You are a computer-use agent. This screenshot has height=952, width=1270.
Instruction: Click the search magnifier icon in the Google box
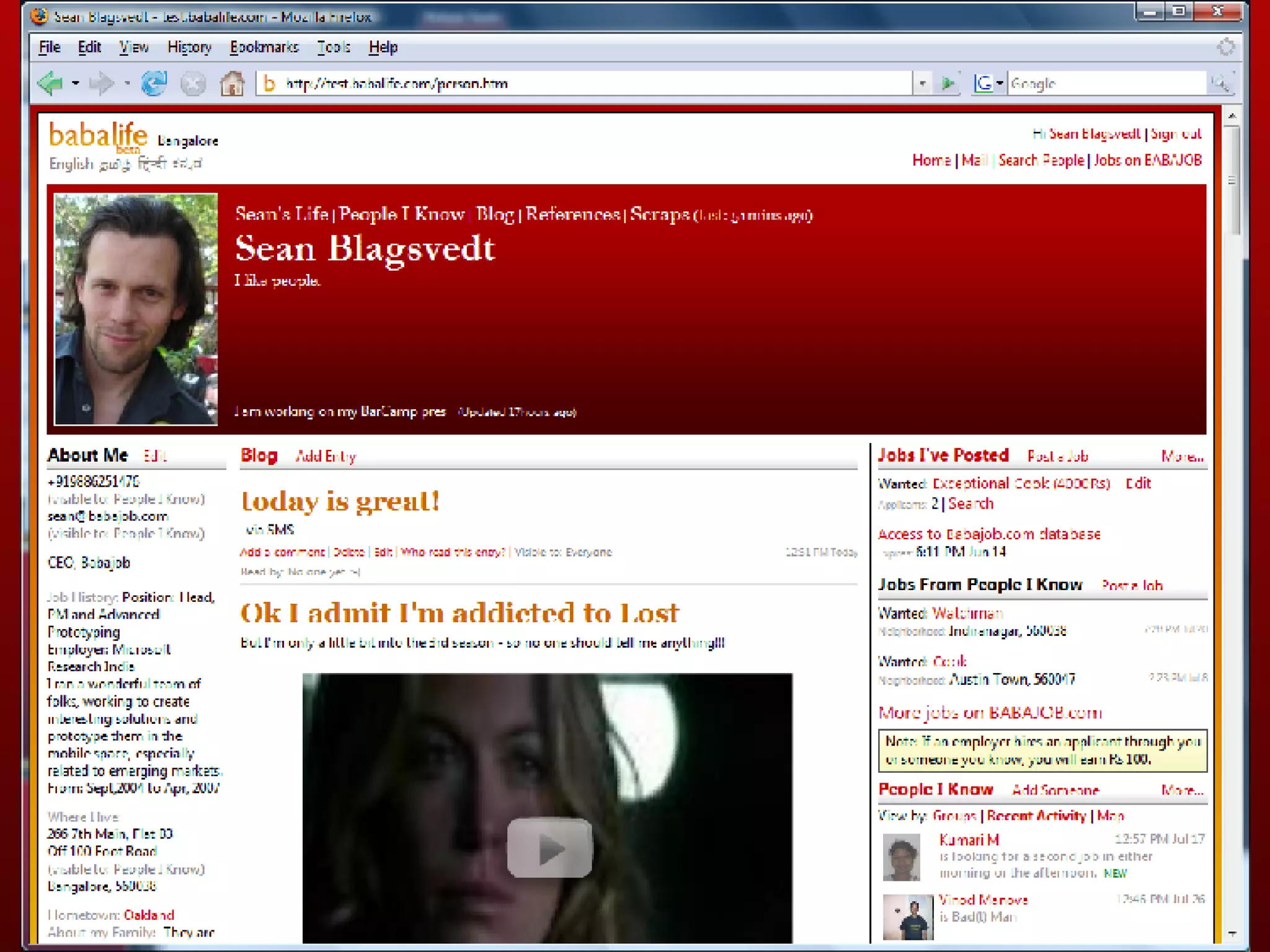[1220, 83]
